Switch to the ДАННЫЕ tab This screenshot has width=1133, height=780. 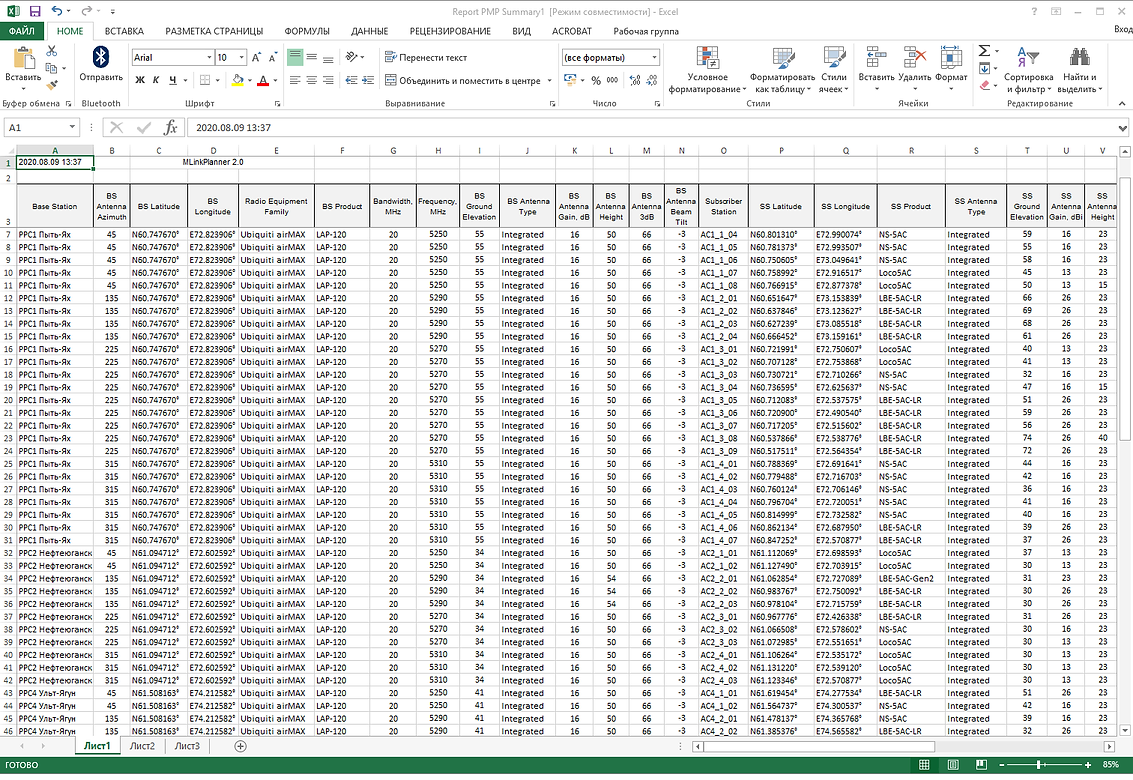(x=369, y=31)
